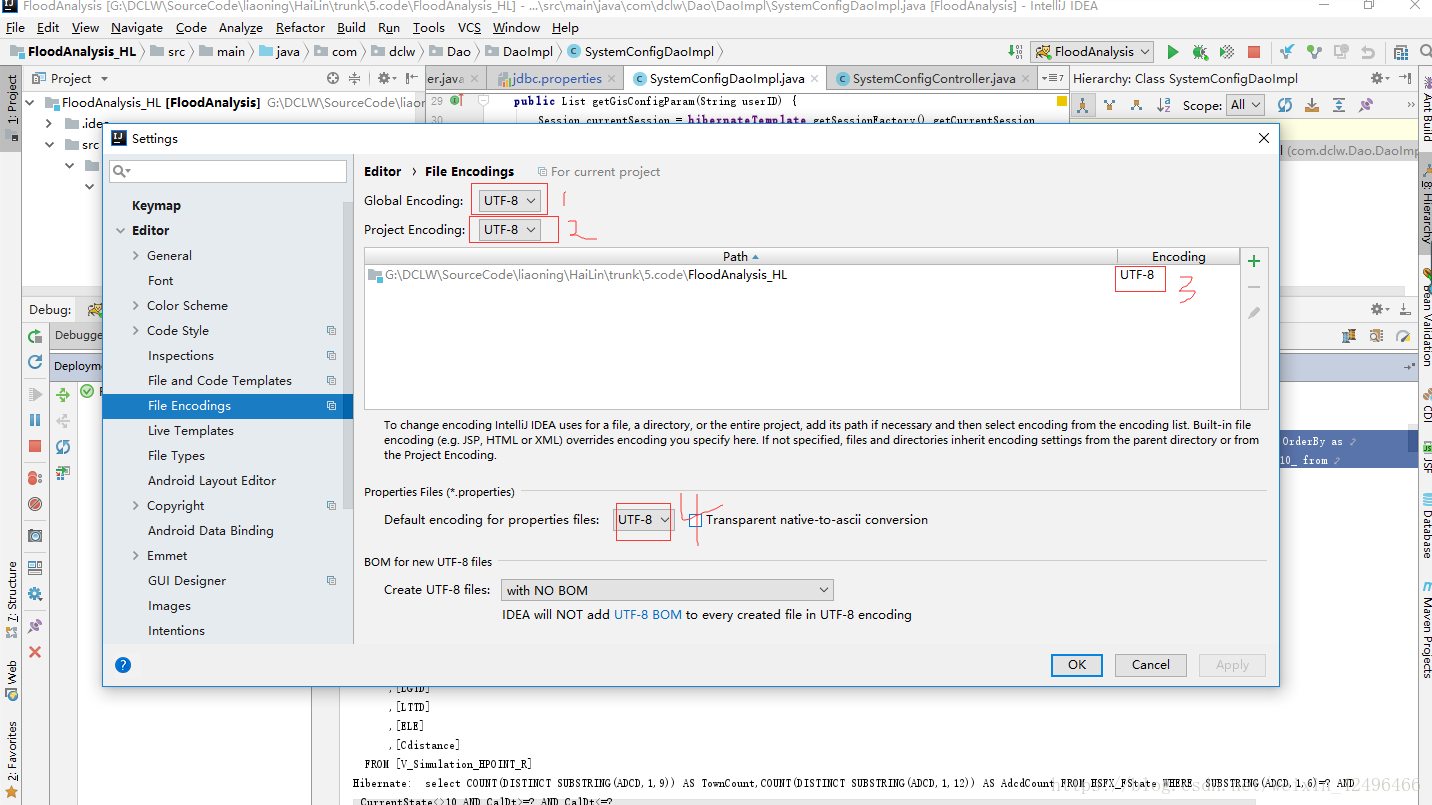Stop the process in Debug panel
1432x805 pixels.
pos(35,447)
